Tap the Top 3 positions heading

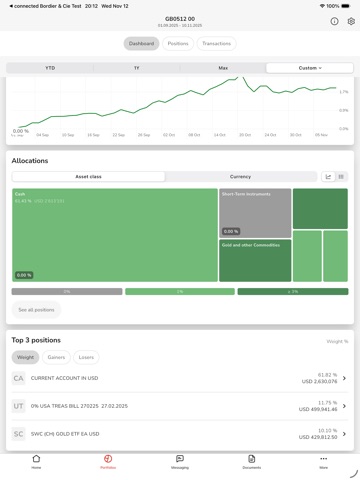pyautogui.click(x=36, y=340)
